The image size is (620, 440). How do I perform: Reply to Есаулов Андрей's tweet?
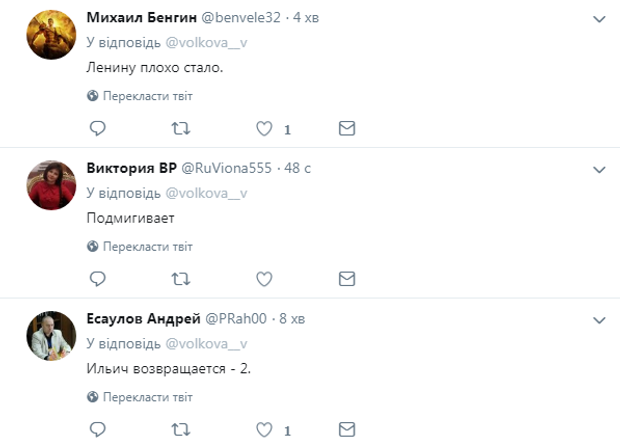click(98, 429)
